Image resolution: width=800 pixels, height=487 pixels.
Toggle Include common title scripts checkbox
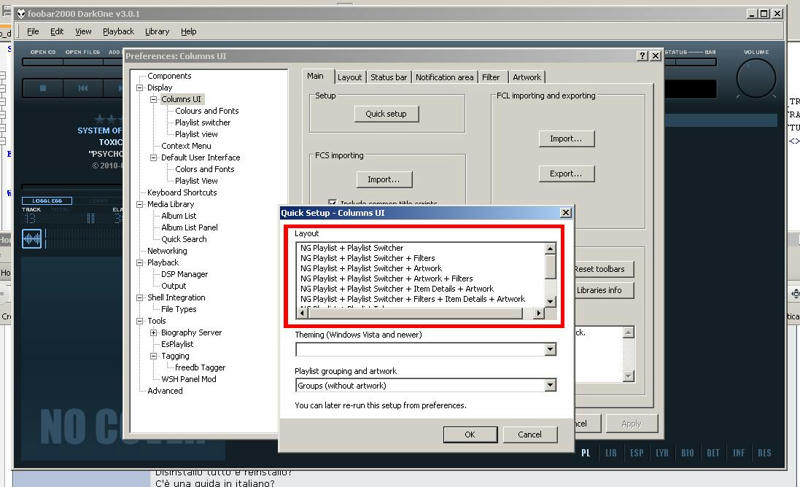coord(333,203)
